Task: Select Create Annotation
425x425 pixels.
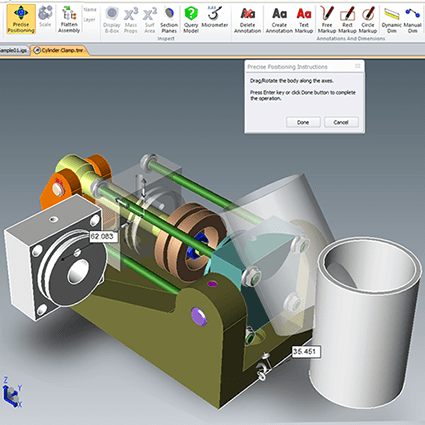Action: [x=279, y=20]
